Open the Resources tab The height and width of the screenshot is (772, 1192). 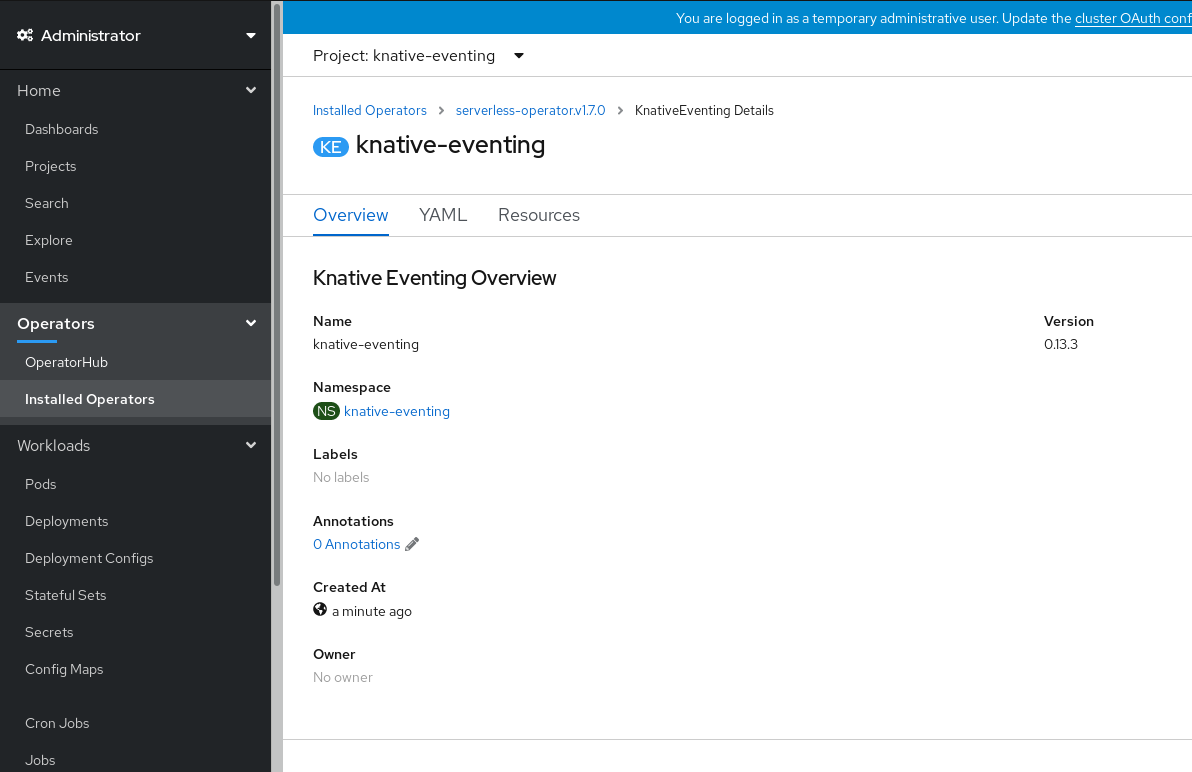coord(539,215)
